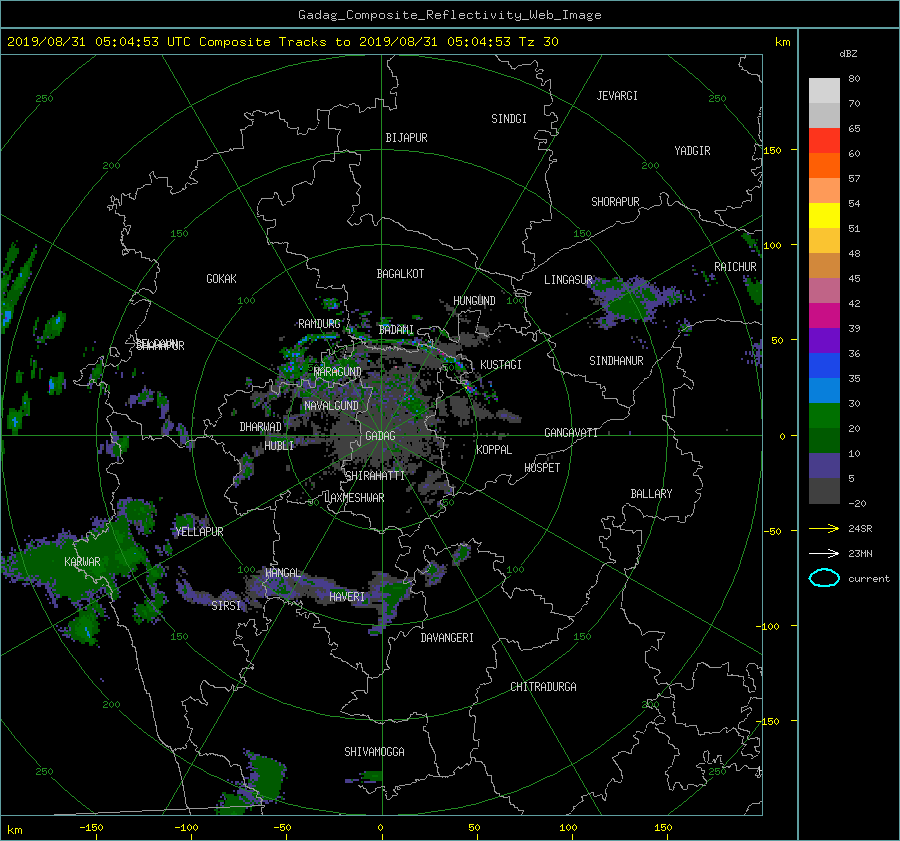Select the red 60–65 dBZ color swatch
Screen dimensions: 900x841
(824, 141)
